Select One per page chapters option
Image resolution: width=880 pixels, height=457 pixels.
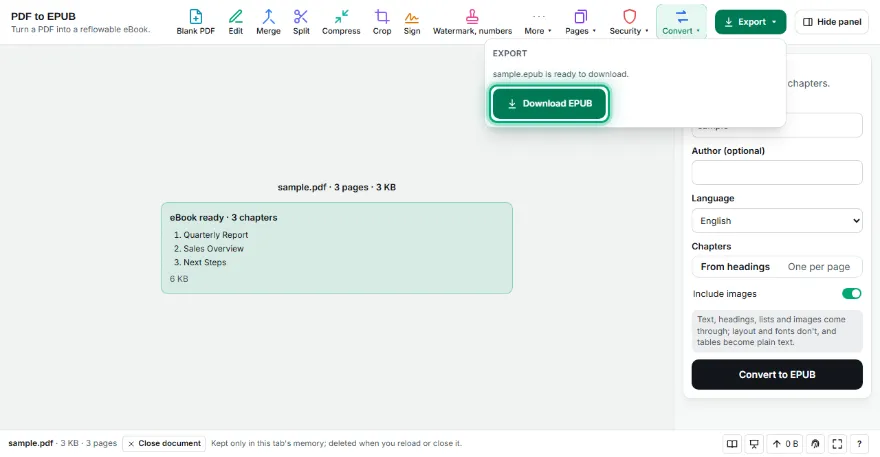point(819,267)
